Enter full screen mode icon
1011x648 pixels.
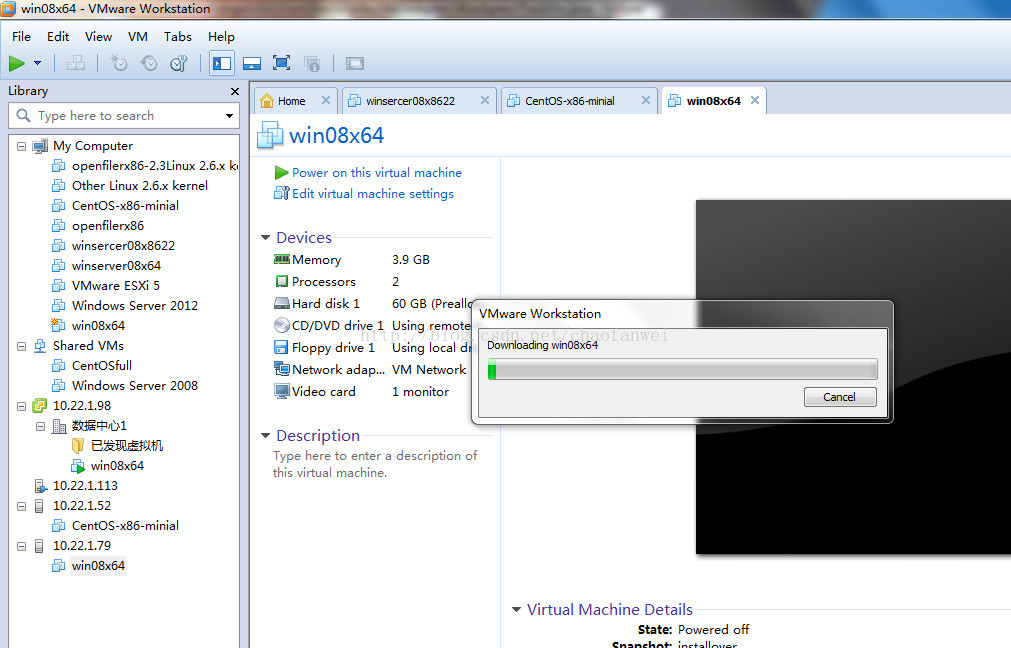(x=281, y=63)
